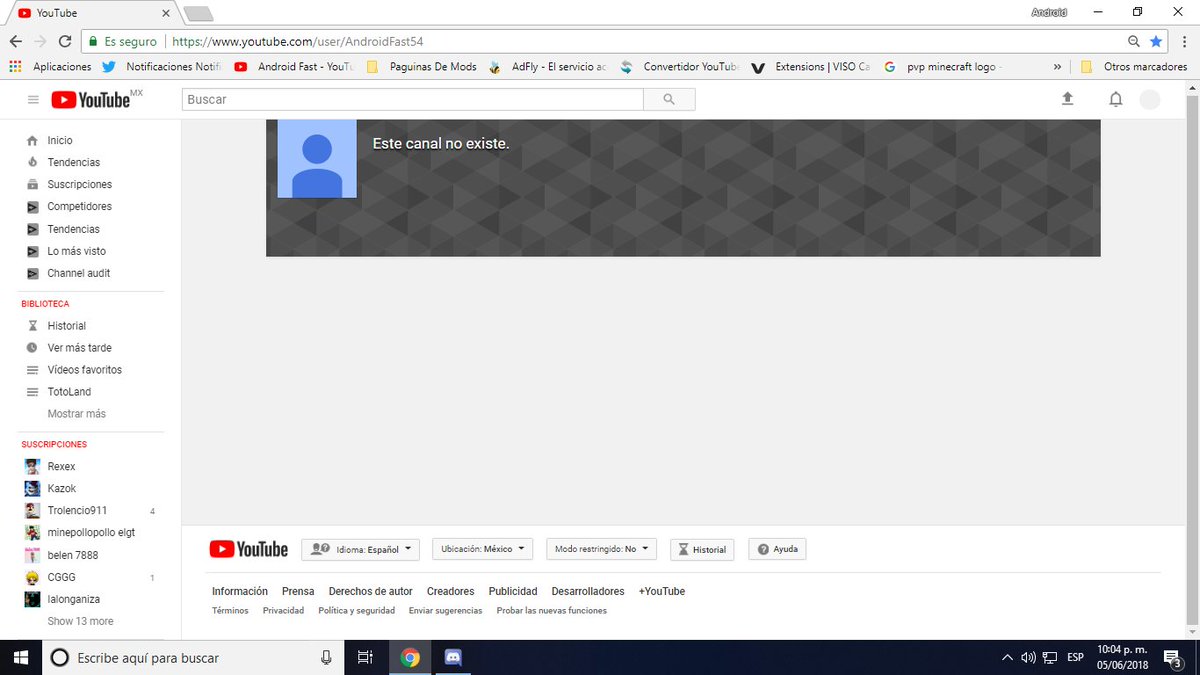Open minepollopollo elgt subscription
Image resolution: width=1200 pixels, height=675 pixels.
point(91,533)
